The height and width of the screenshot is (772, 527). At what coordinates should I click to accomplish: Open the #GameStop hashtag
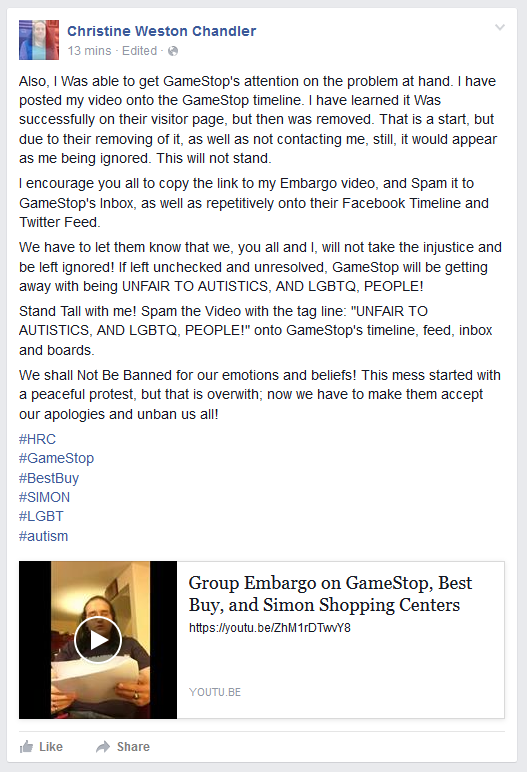click(57, 458)
